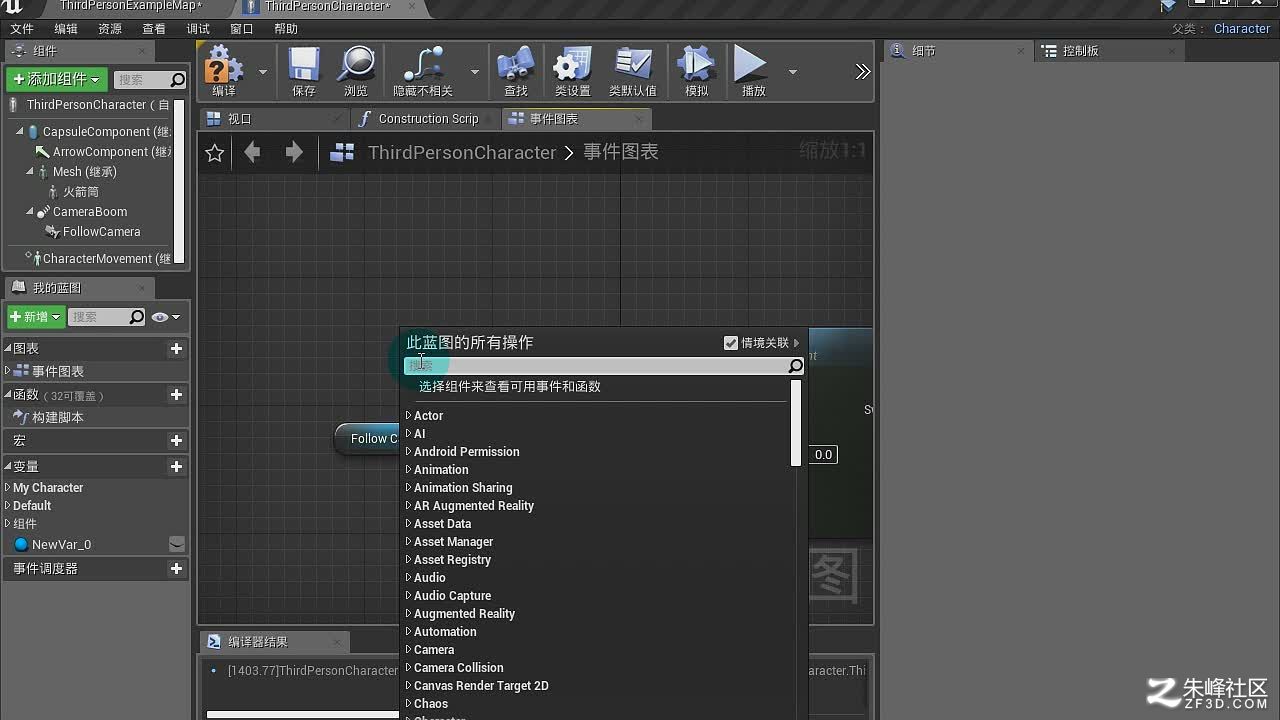Toggle Context Sensitive (情境关联) checkbox
This screenshot has width=1280, height=720.
731,343
